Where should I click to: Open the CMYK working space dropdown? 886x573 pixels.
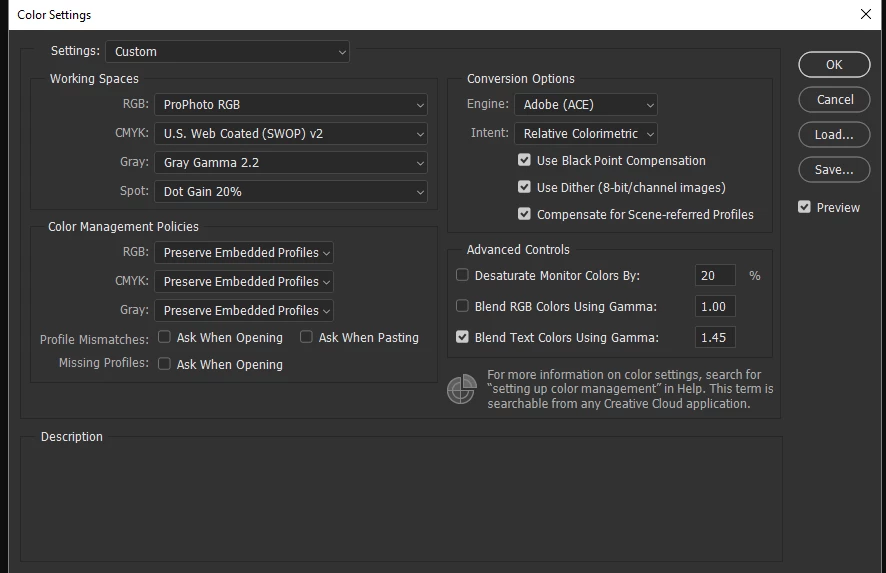click(290, 133)
